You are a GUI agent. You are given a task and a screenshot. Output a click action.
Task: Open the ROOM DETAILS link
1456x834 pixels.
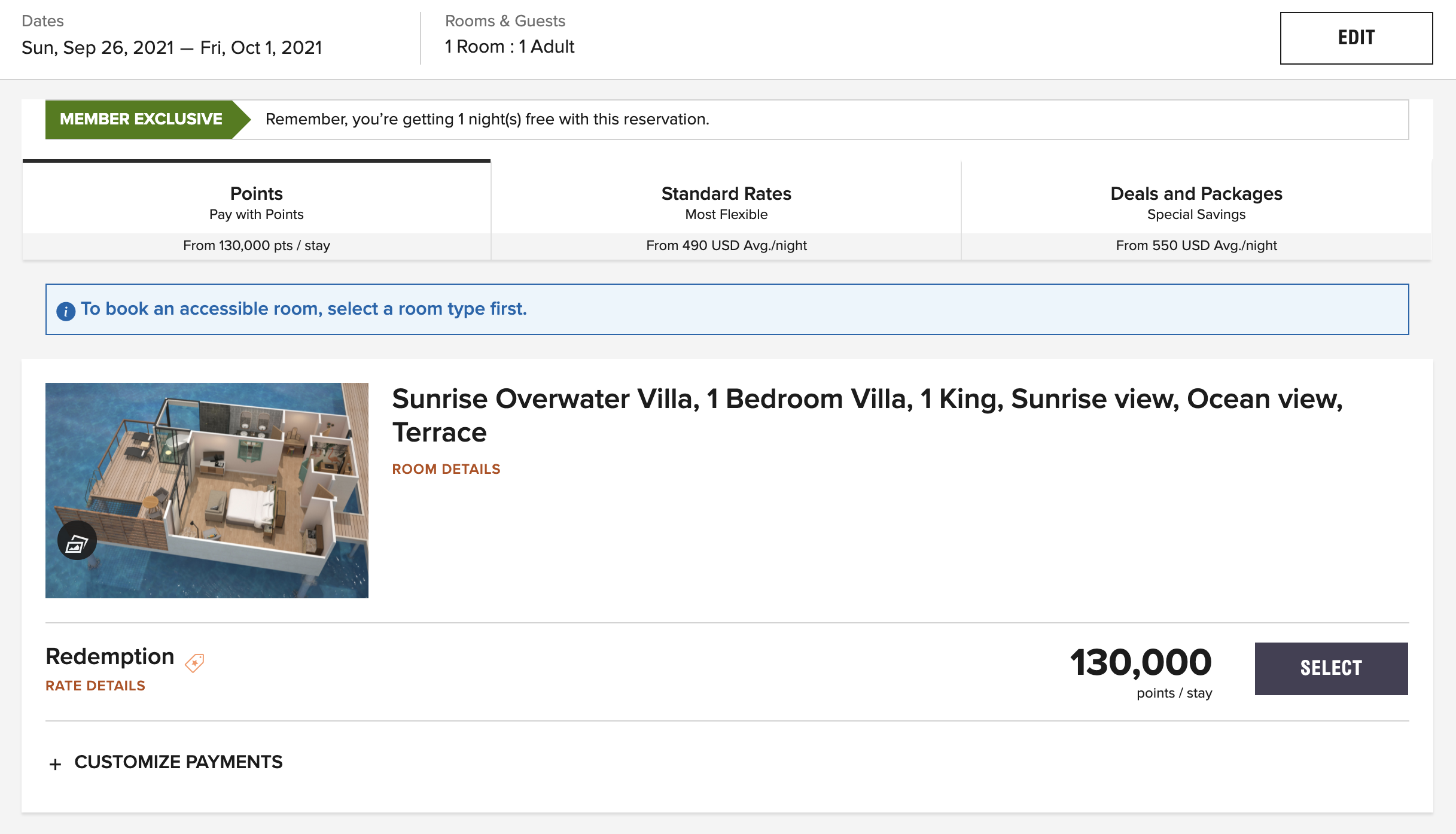pos(446,469)
